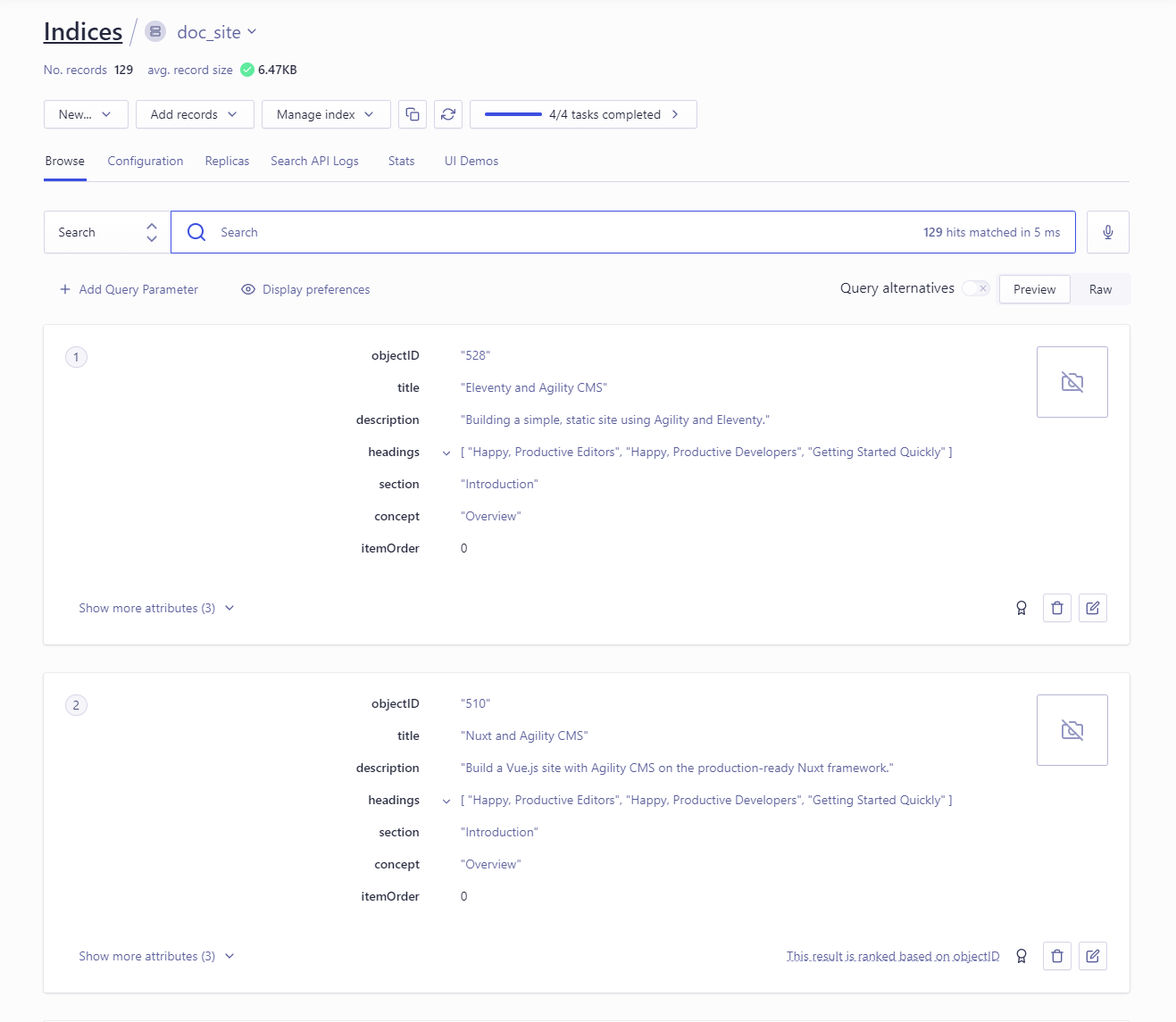The image size is (1176, 1022).
Task: Click the microphone voice search icon
Action: click(x=1108, y=232)
